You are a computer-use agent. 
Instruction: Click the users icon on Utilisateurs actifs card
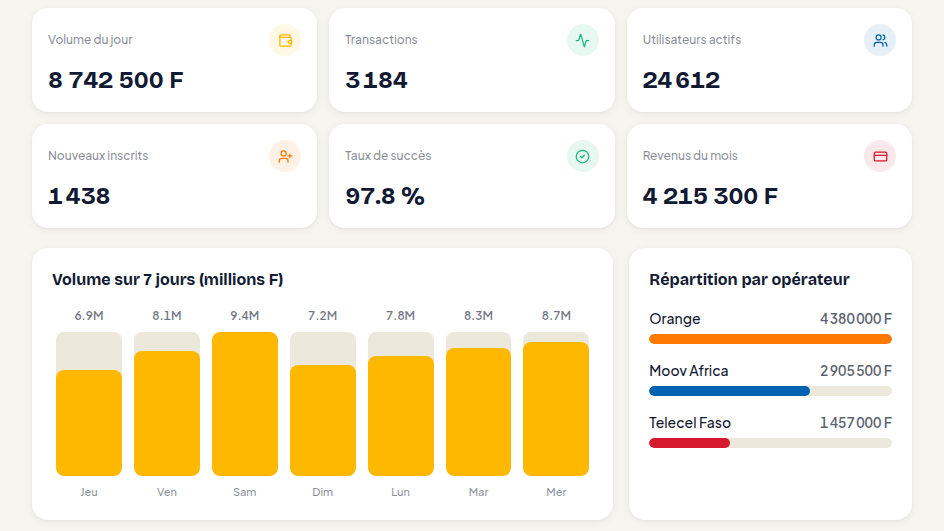(x=880, y=40)
